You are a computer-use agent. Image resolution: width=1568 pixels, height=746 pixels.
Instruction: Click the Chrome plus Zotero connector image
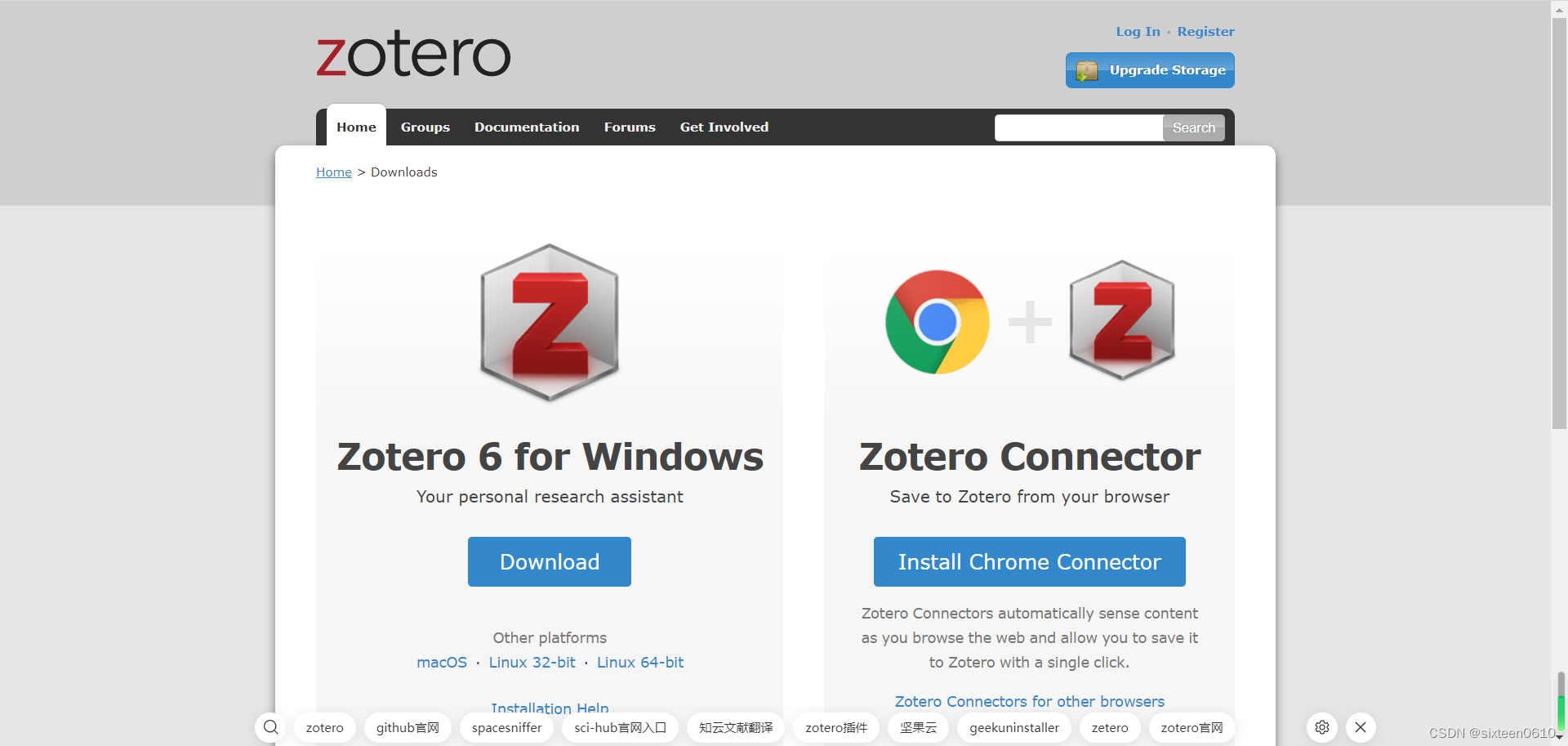point(1029,321)
